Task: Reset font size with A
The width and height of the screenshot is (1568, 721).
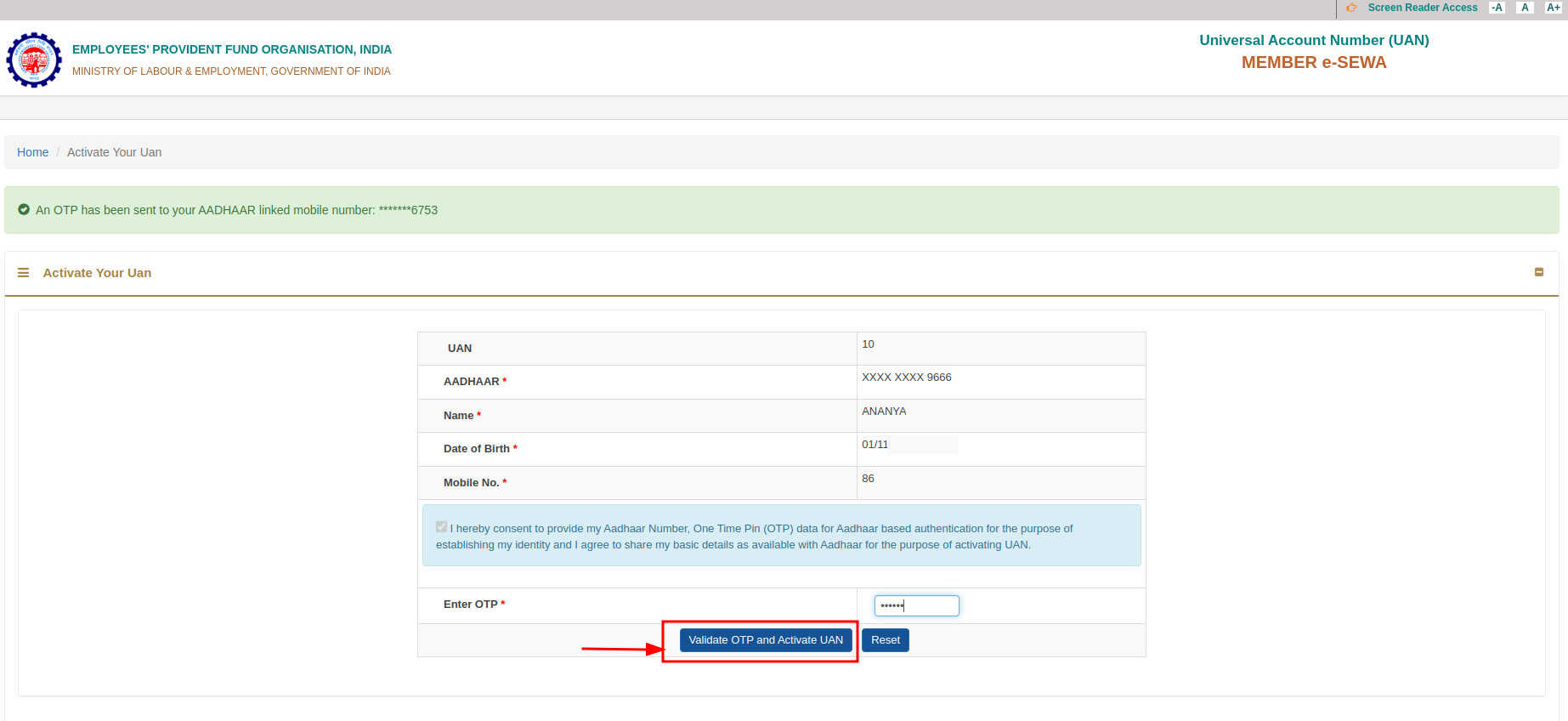Action: tap(1525, 8)
